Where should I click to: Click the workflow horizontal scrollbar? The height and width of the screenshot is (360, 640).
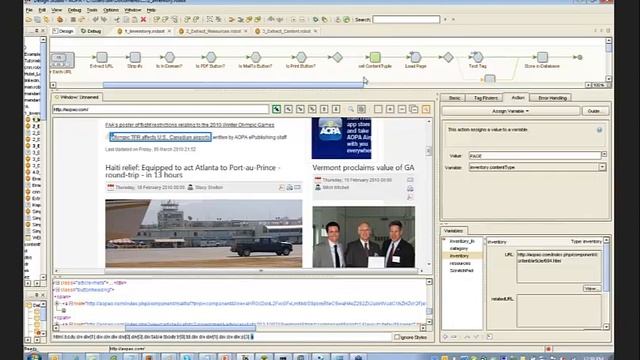[x=233, y=85]
